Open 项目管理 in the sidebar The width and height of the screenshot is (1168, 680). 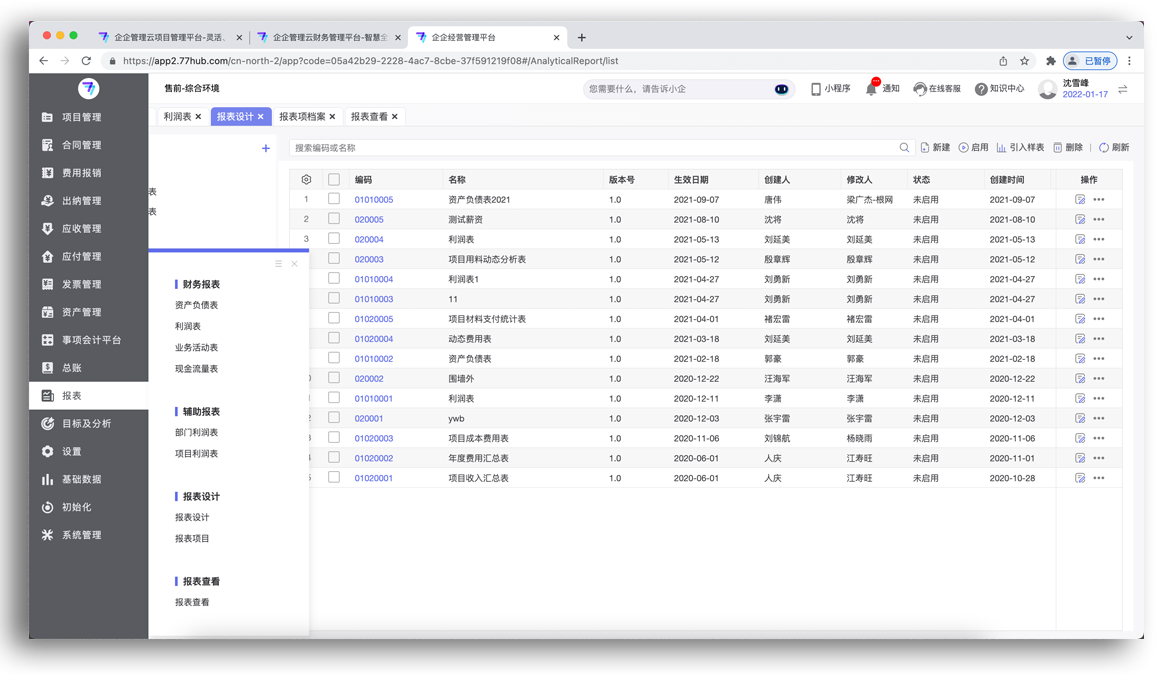point(82,117)
